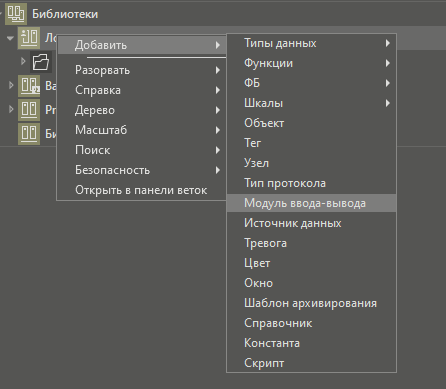Add an Объект item
The width and height of the screenshot is (446, 389).
click(x=311, y=123)
